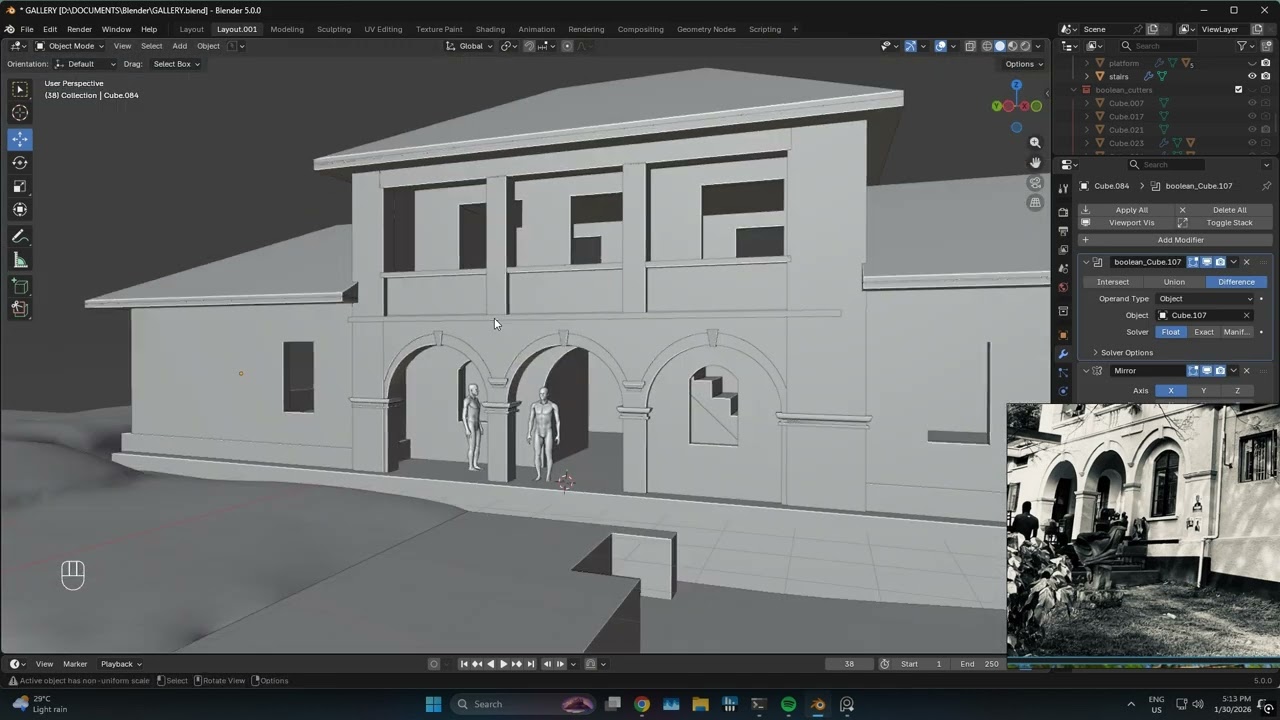Pin the Cube.084 properties panel
The height and width of the screenshot is (720, 1280).
(x=1266, y=186)
